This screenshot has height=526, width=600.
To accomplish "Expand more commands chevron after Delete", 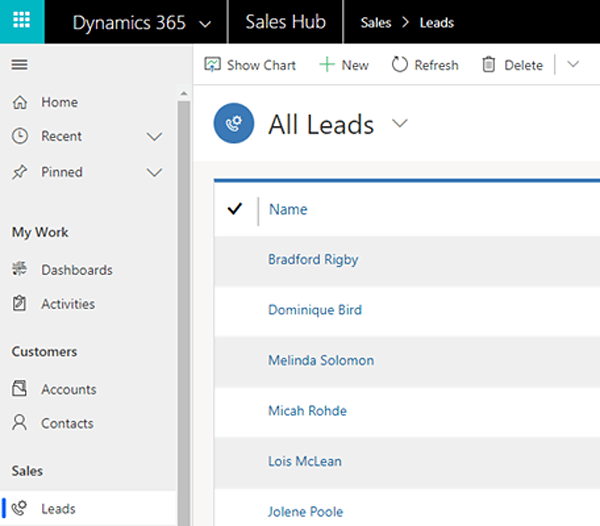I will [x=573, y=64].
